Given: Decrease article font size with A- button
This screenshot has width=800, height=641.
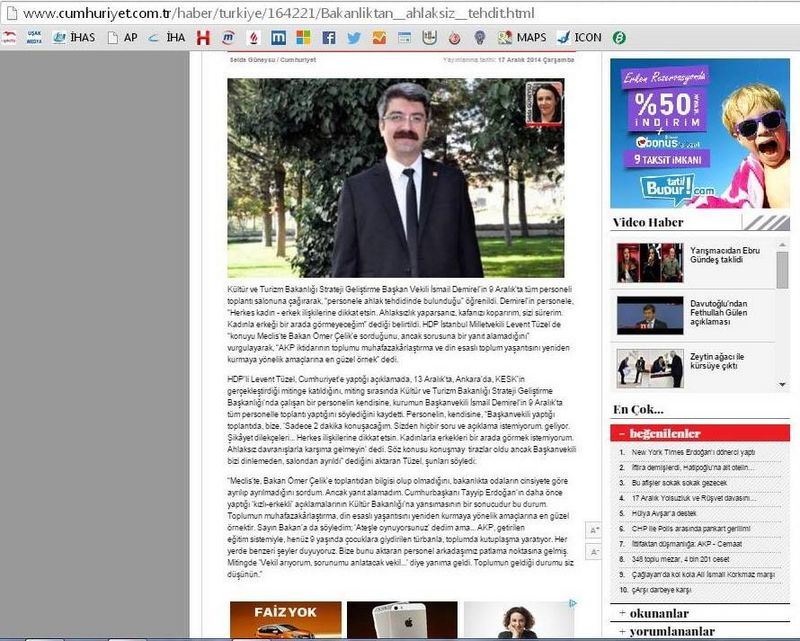Looking at the screenshot, I should pyautogui.click(x=593, y=552).
